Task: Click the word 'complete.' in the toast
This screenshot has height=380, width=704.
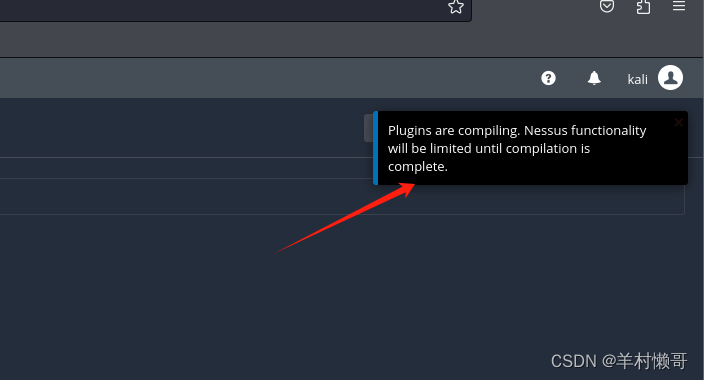Action: (x=418, y=167)
